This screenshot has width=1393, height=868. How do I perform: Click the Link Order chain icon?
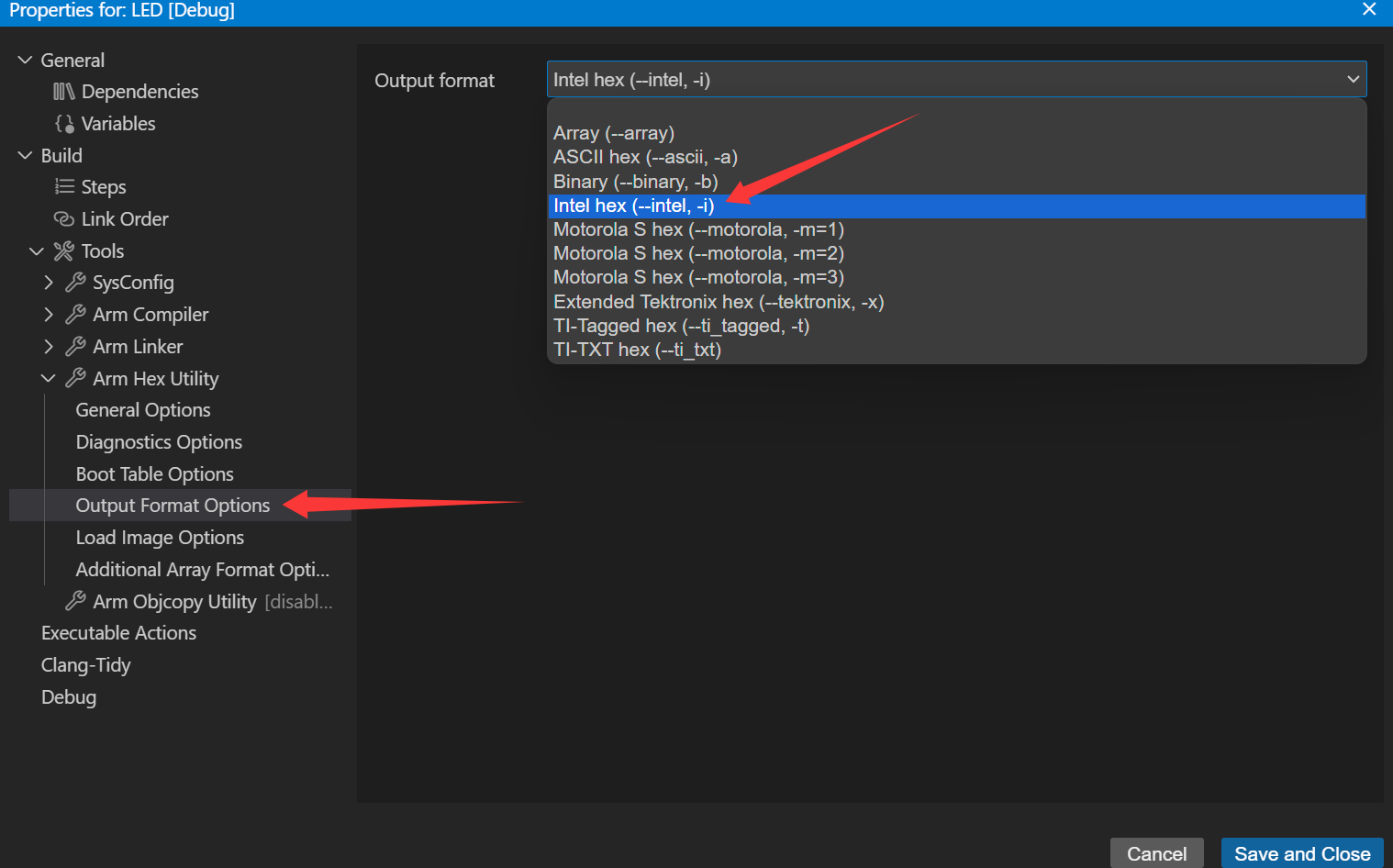(64, 219)
